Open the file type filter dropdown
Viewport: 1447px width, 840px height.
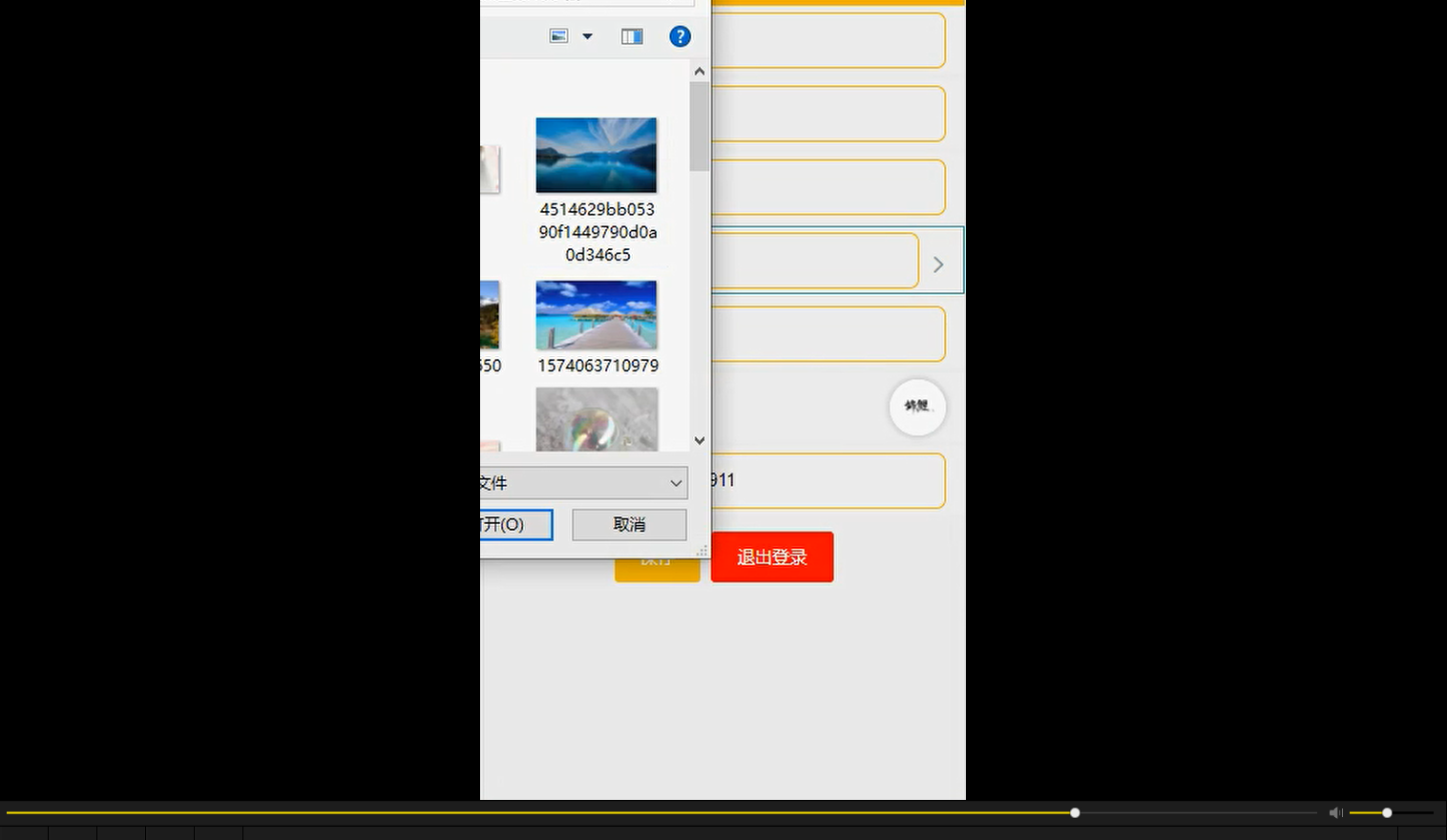pyautogui.click(x=584, y=483)
